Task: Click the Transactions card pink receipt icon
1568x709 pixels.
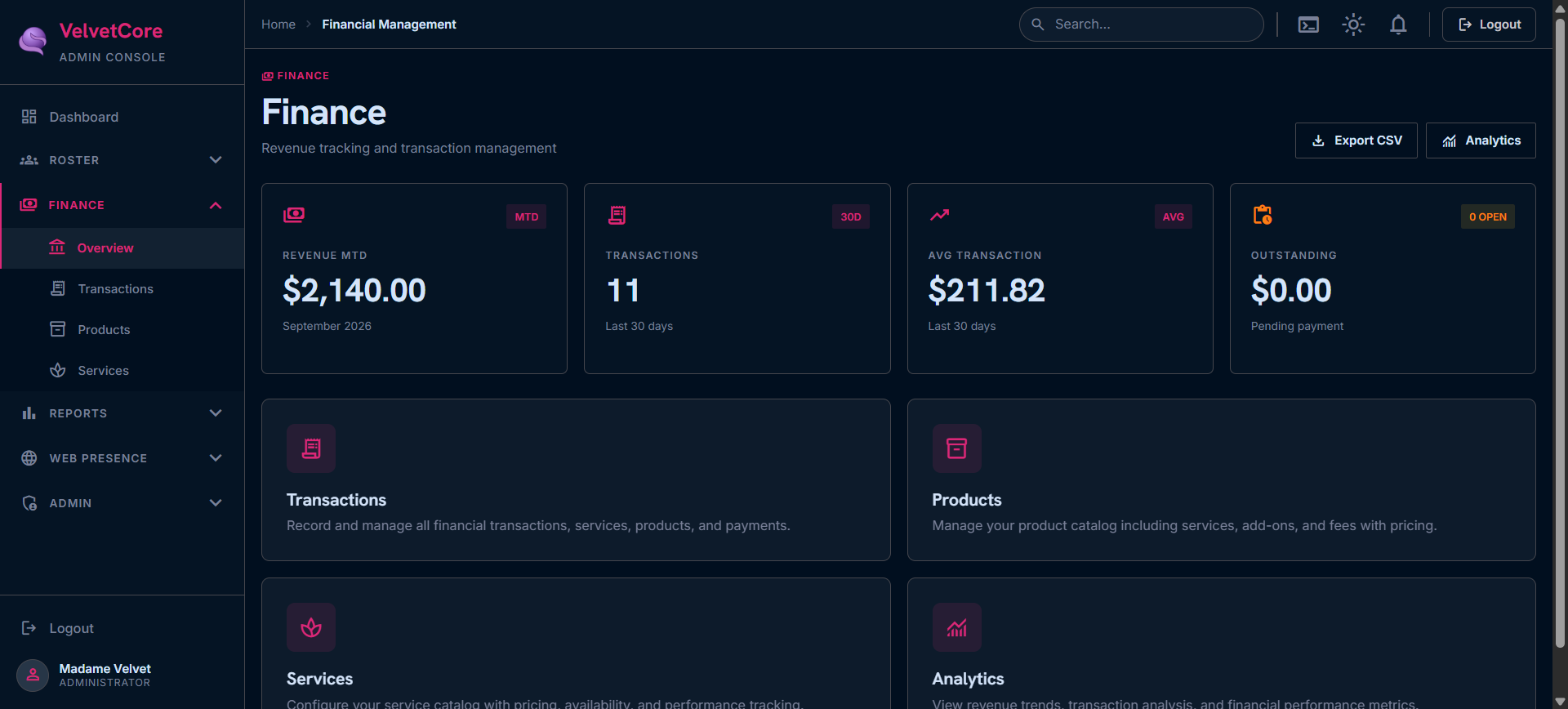Action: click(311, 448)
